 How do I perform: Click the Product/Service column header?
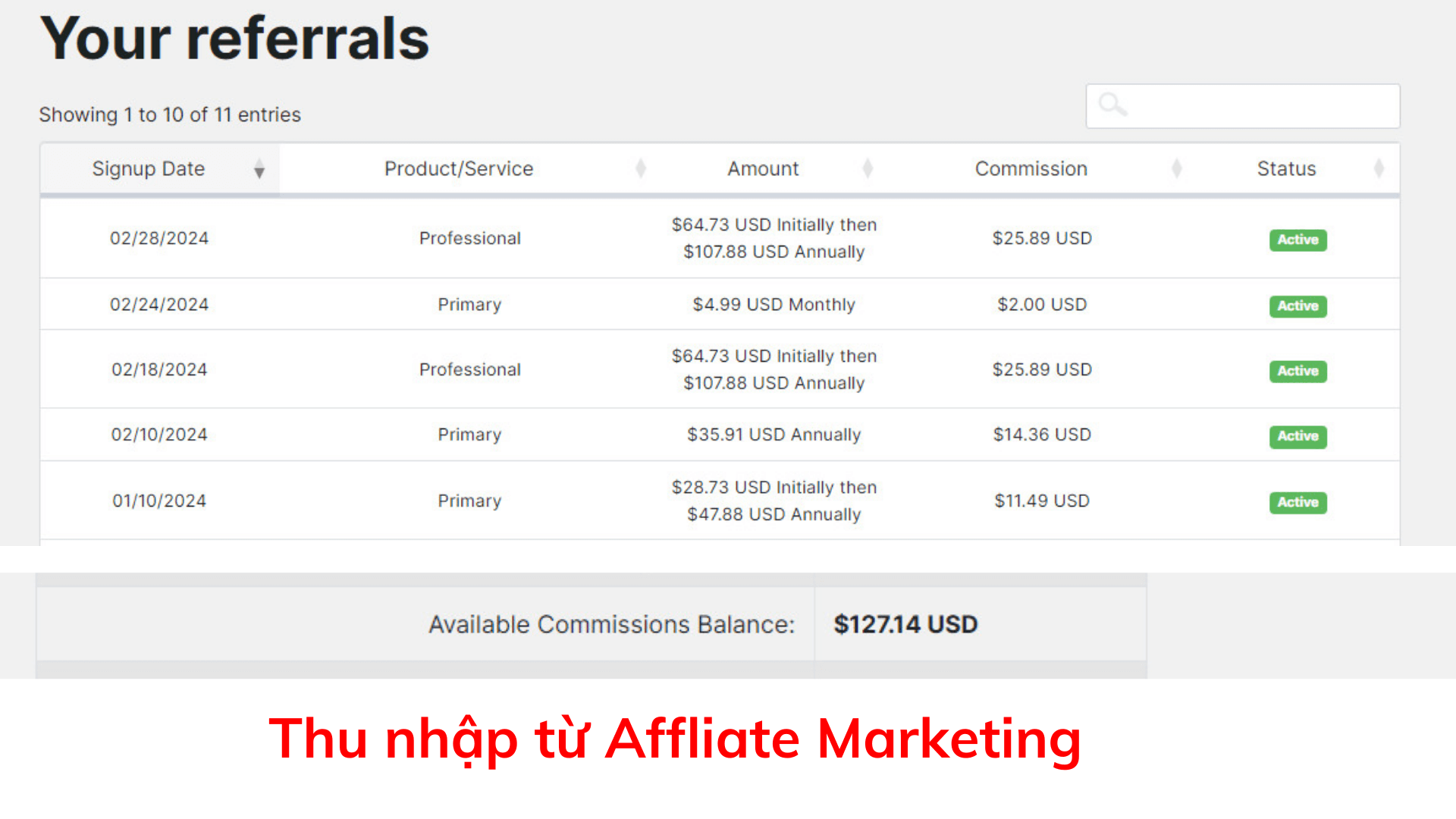458,168
